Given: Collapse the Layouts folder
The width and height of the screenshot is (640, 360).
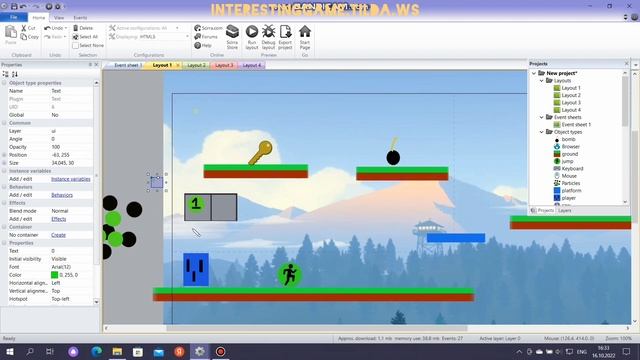Looking at the screenshot, I should [x=542, y=81].
